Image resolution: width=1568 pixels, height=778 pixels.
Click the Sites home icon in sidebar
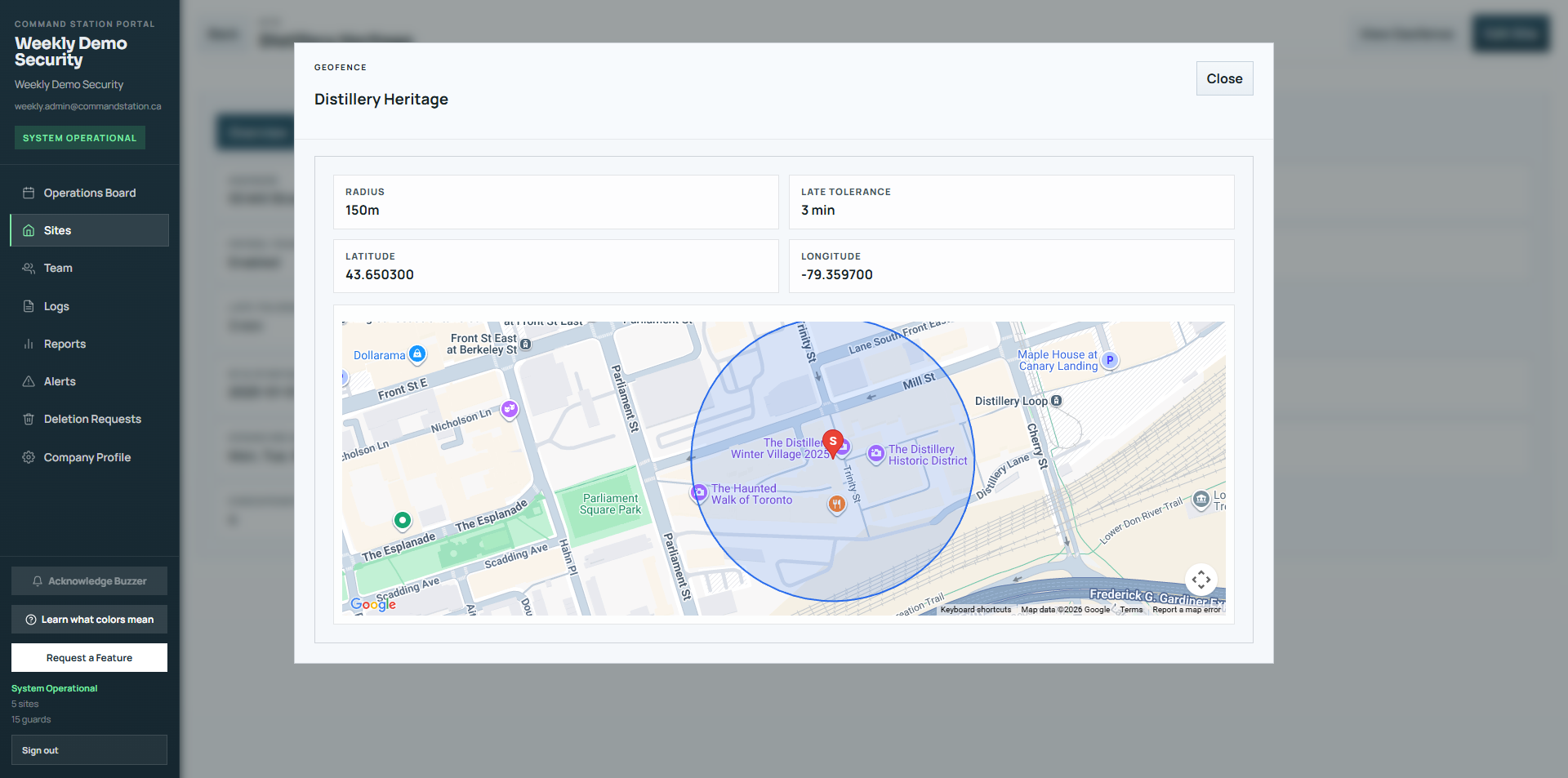click(x=29, y=230)
